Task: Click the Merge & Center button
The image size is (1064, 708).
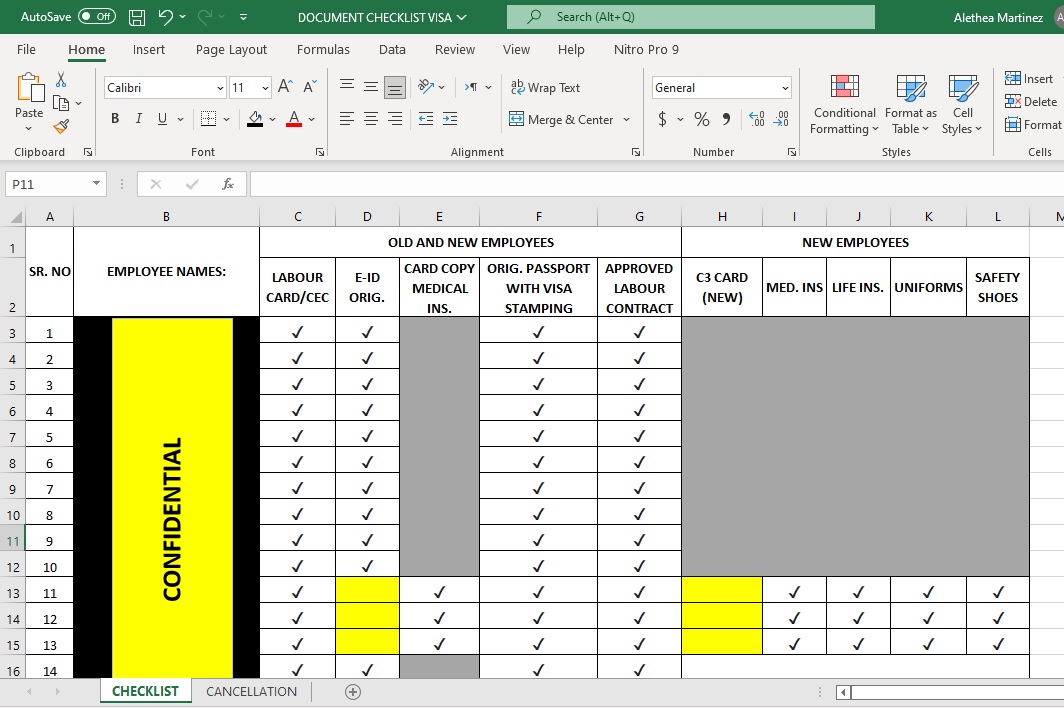Action: point(561,119)
